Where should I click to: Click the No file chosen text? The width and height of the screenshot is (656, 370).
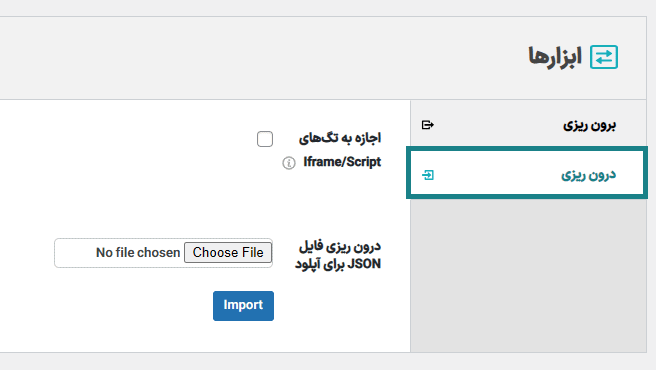(x=138, y=253)
